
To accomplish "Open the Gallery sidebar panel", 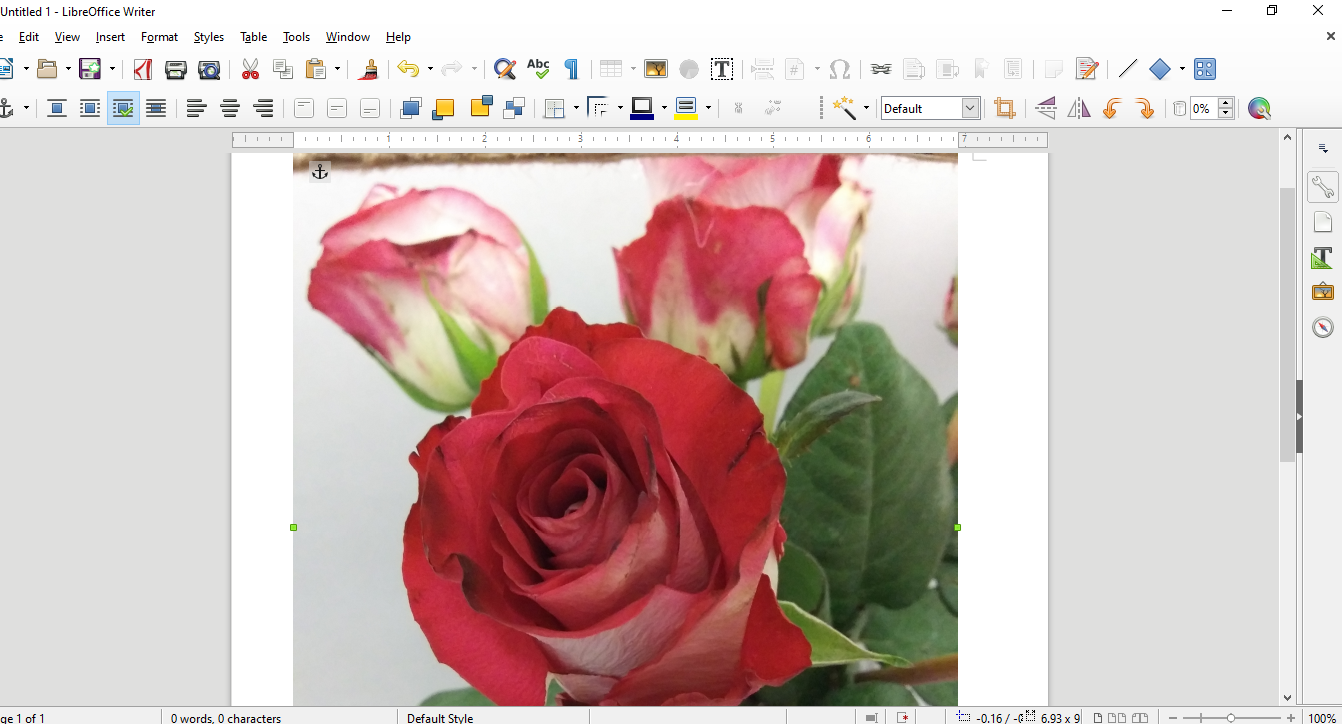I will [1322, 291].
